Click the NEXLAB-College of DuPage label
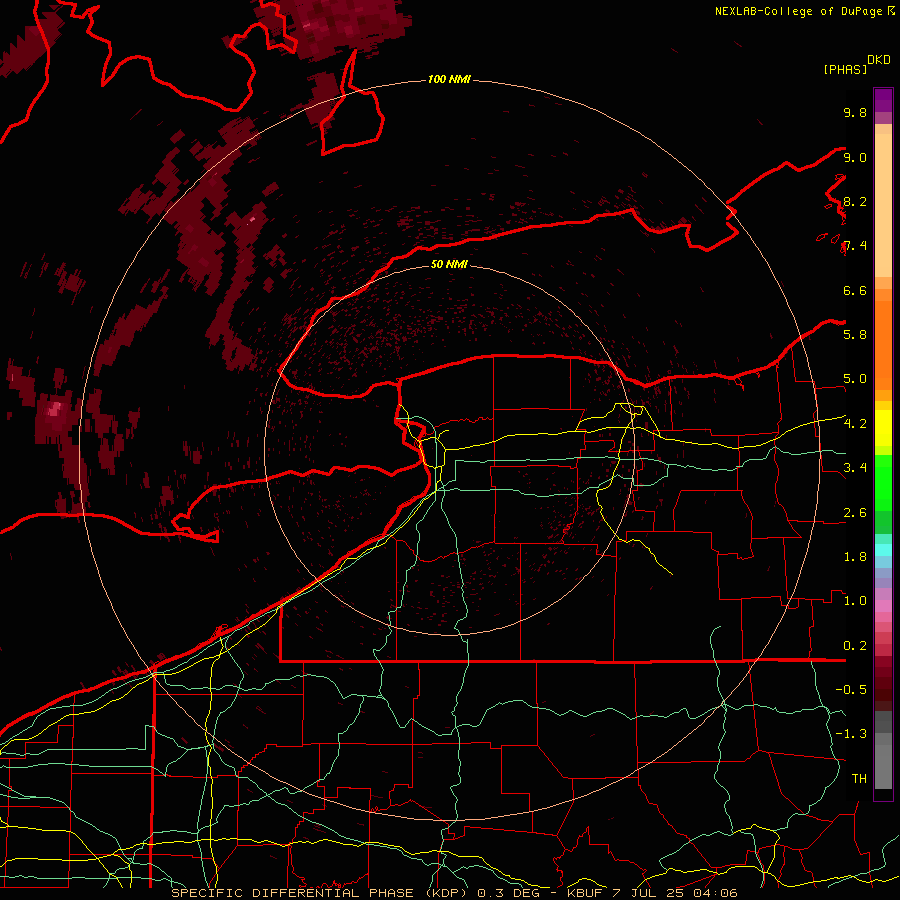 800,11
